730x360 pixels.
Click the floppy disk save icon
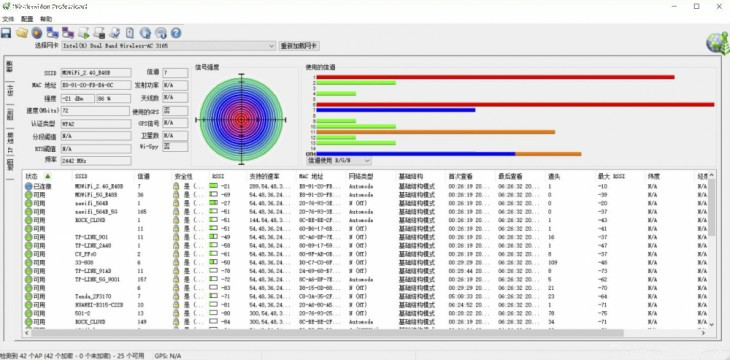(6, 33)
